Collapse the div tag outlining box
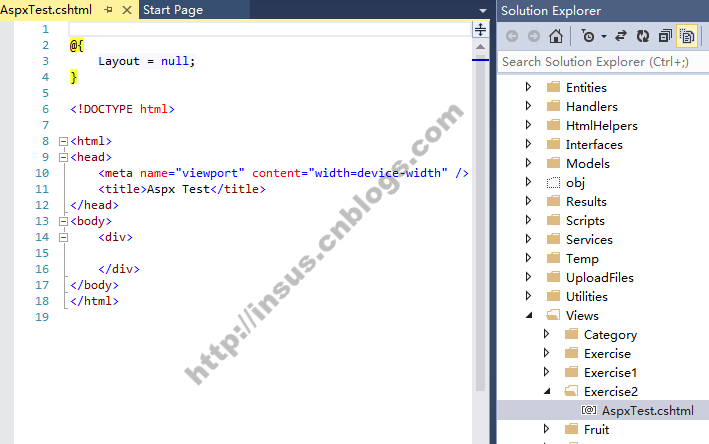 click(x=63, y=237)
